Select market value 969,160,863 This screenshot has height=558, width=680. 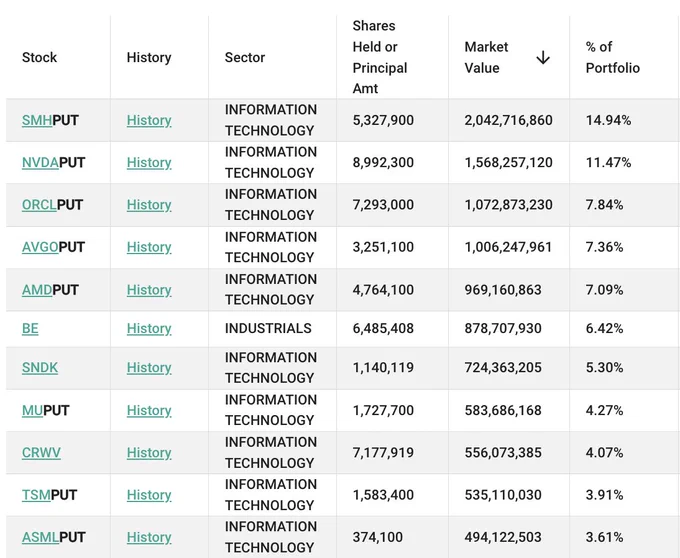click(503, 290)
